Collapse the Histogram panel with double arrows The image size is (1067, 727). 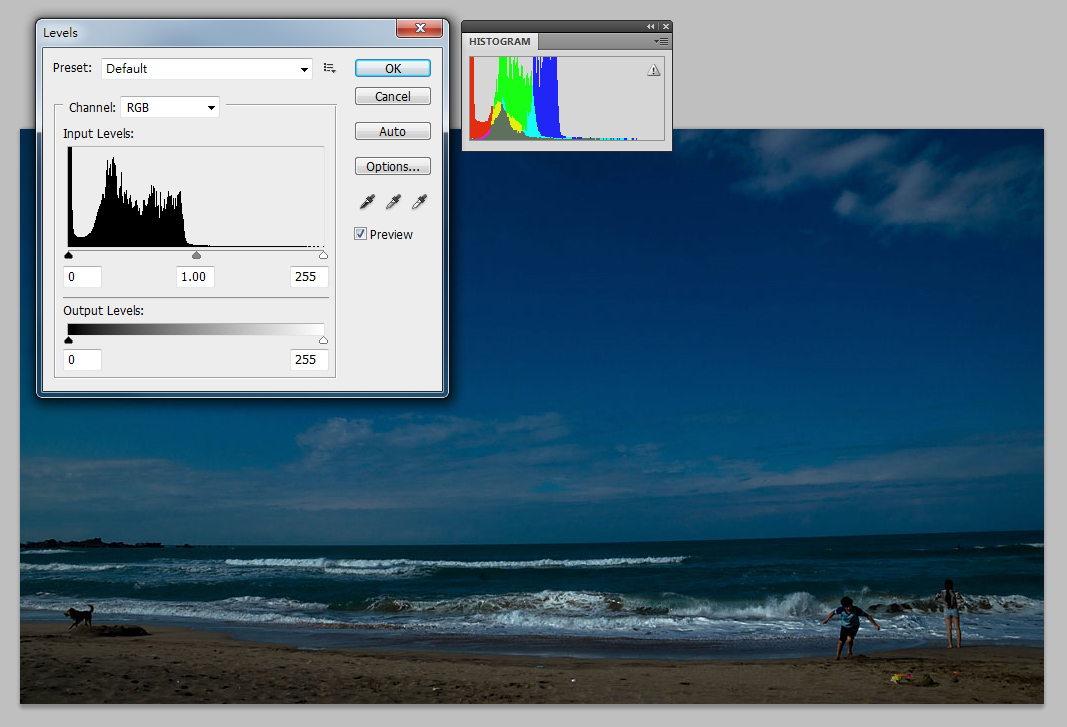[x=651, y=27]
